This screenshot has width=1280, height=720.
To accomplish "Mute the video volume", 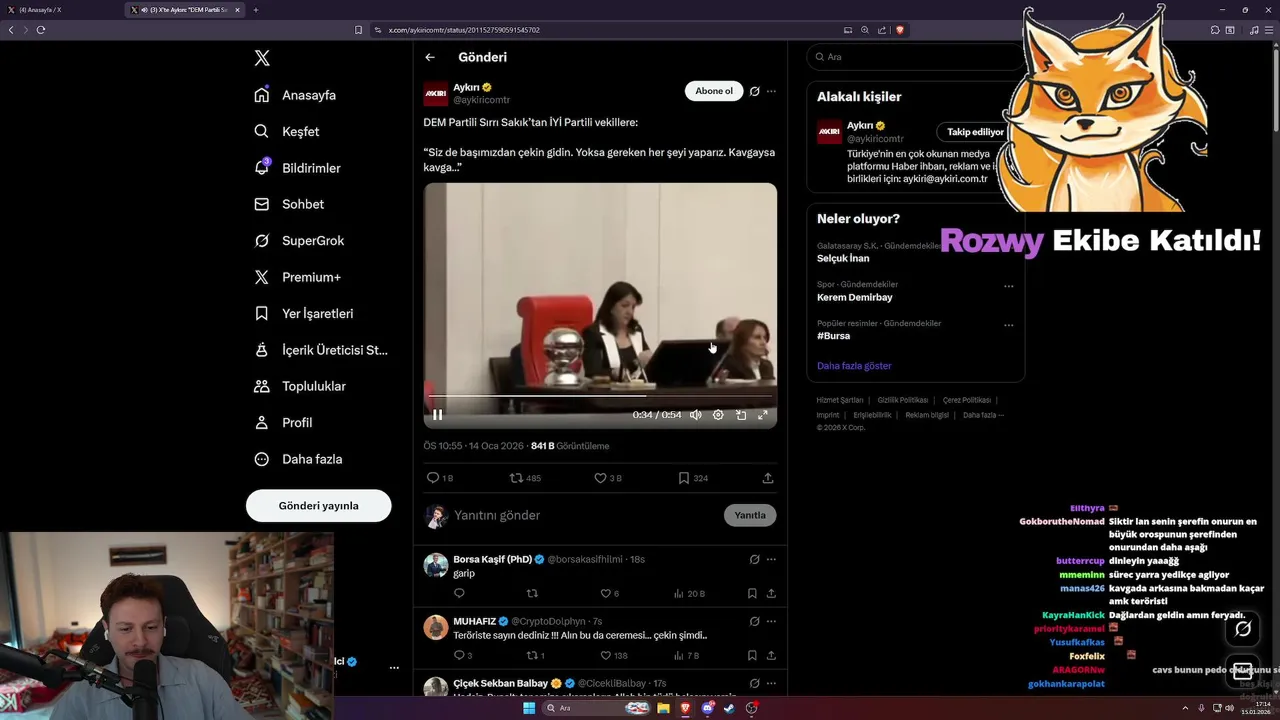I will (695, 415).
